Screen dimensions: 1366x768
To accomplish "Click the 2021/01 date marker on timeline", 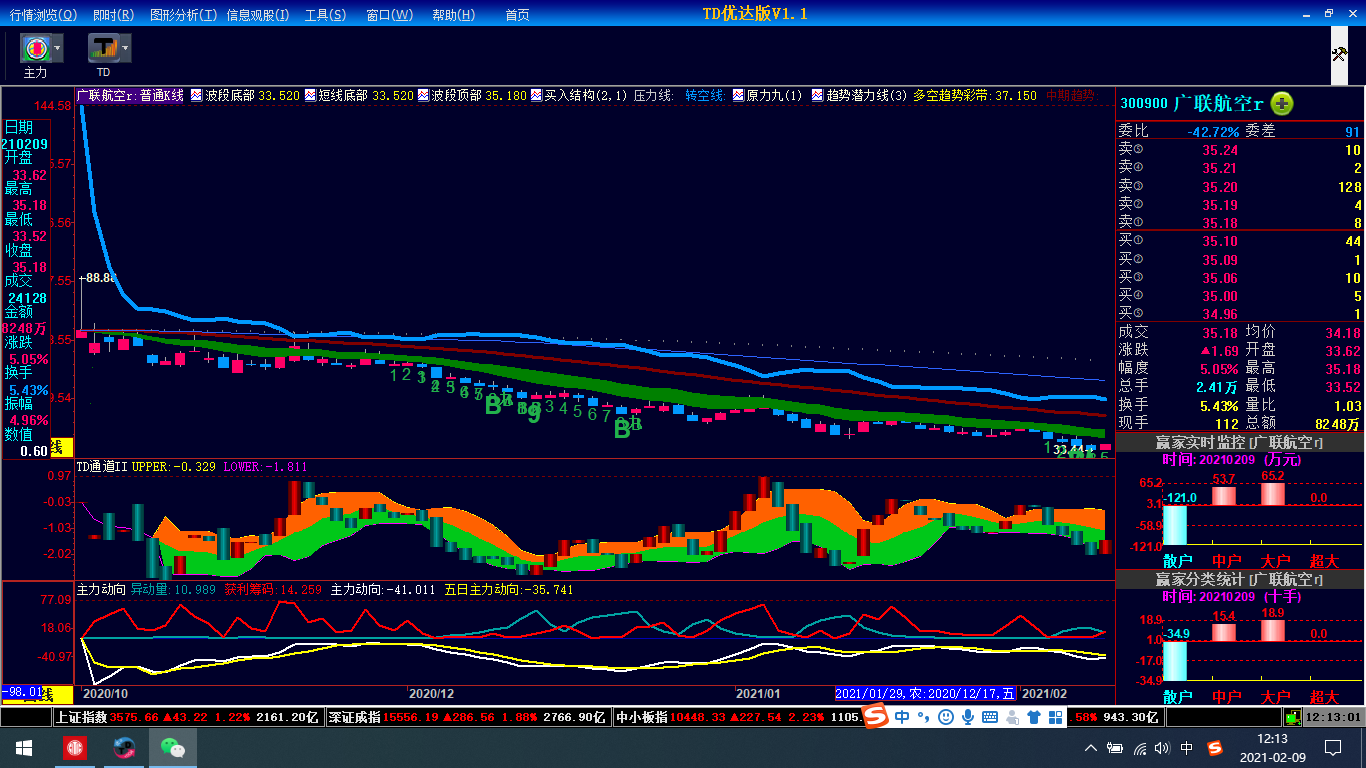I will click(x=758, y=693).
